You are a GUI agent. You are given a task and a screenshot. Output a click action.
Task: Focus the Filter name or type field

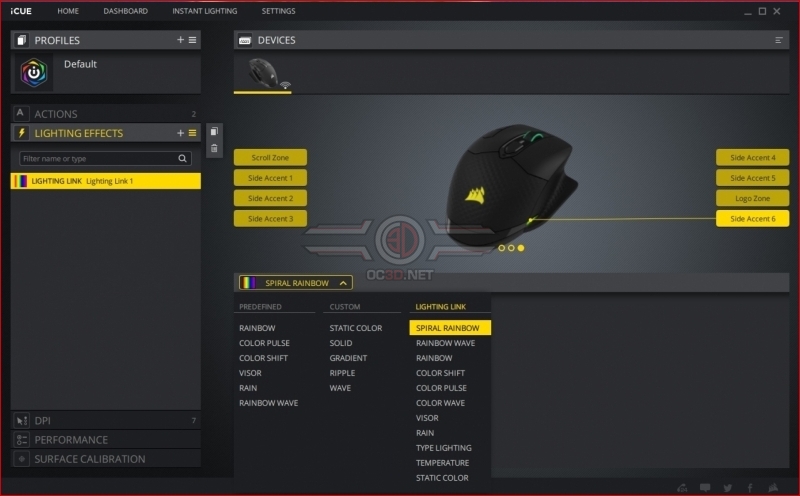[x=105, y=159]
